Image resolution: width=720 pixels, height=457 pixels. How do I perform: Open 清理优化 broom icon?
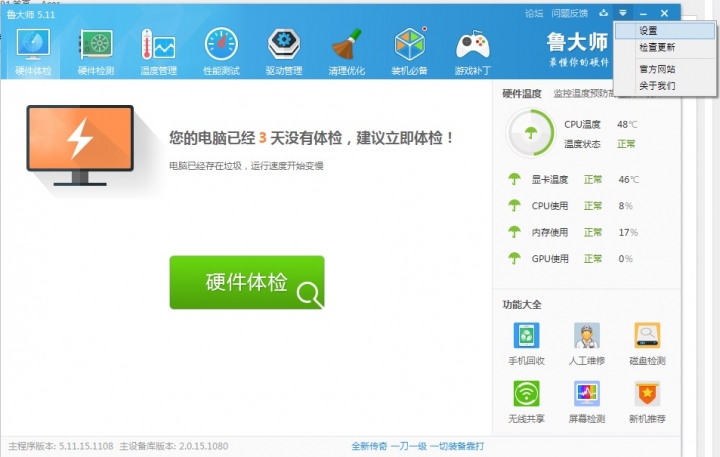click(x=347, y=45)
